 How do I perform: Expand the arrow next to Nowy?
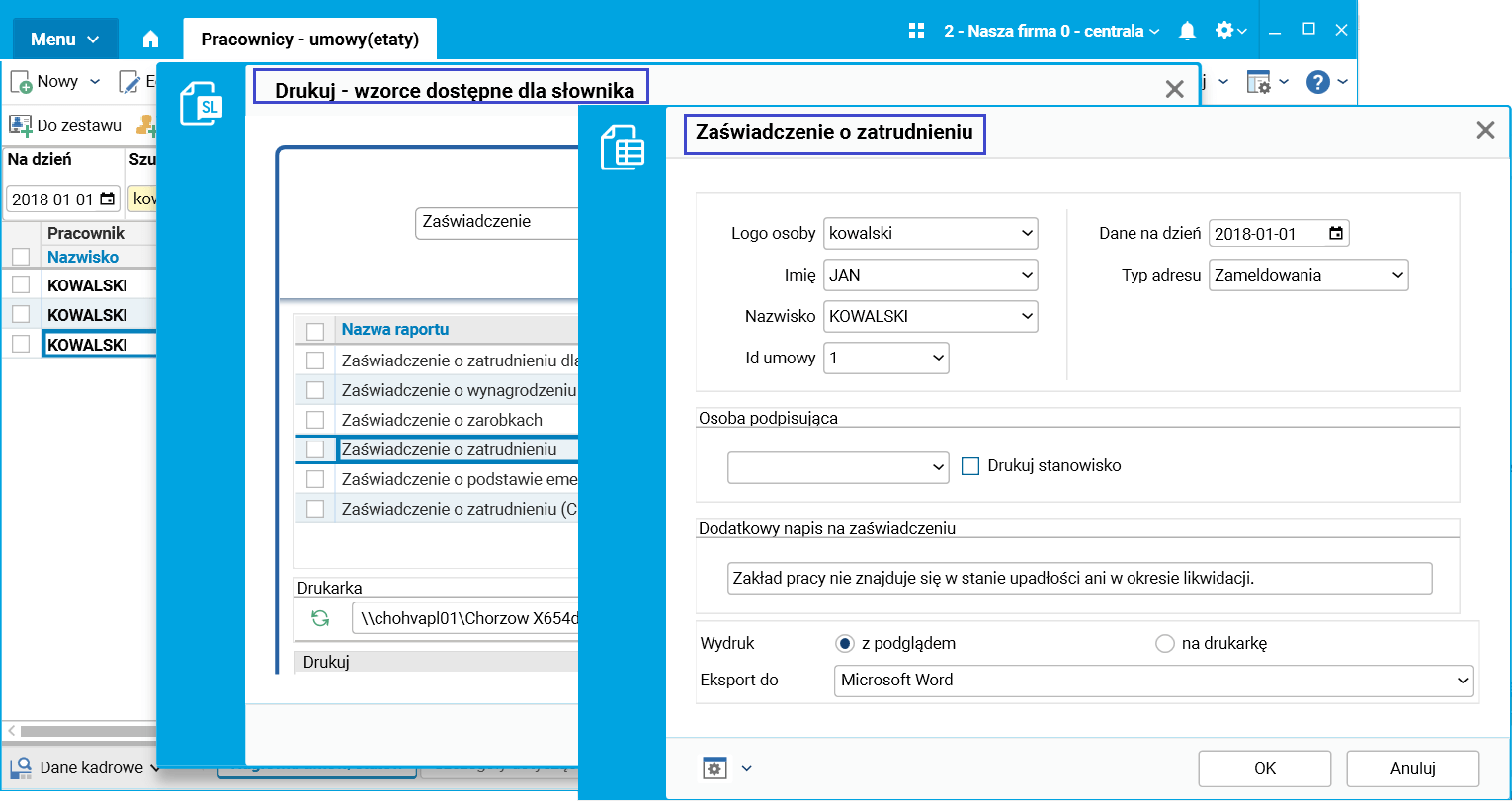95,82
